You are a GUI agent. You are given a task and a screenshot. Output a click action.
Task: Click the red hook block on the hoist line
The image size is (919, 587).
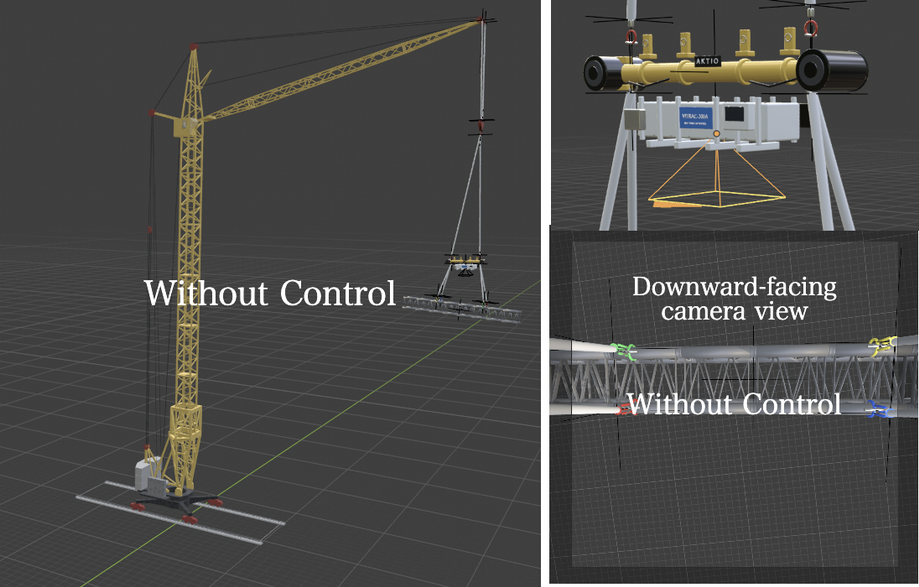click(x=481, y=125)
